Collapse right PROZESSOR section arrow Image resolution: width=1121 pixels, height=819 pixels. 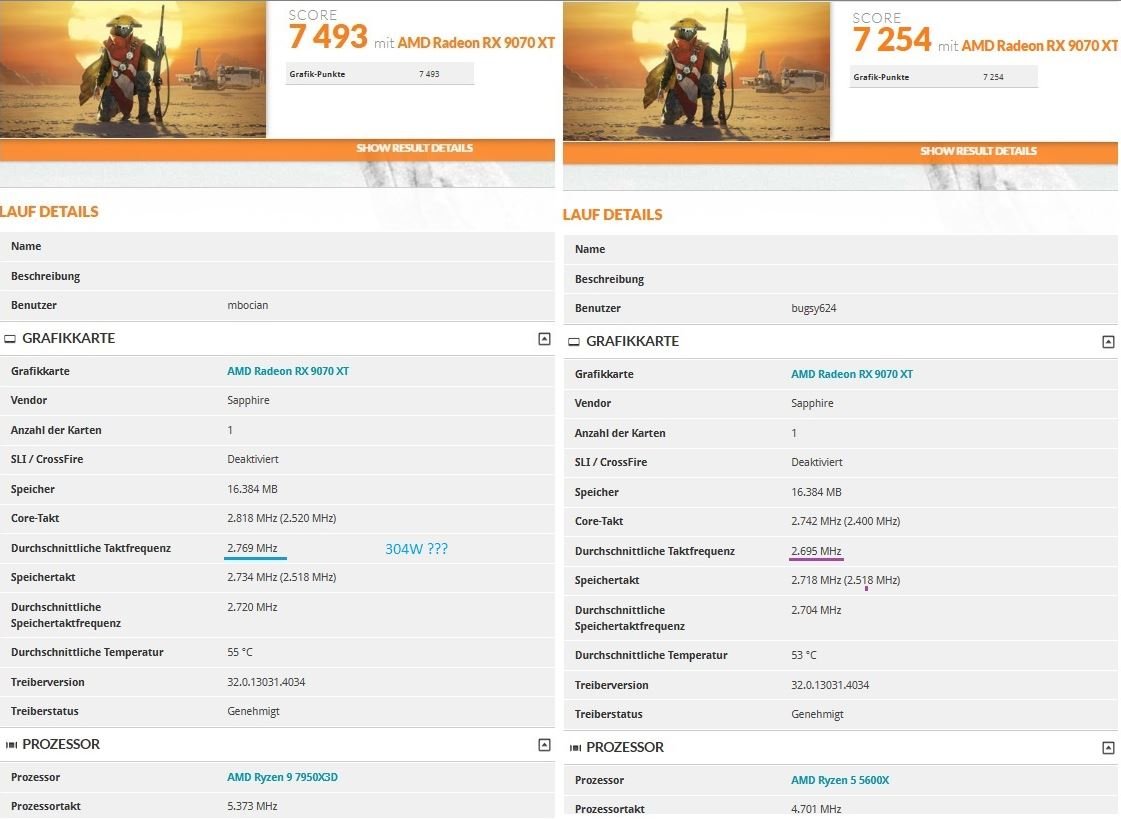pyautogui.click(x=1108, y=748)
